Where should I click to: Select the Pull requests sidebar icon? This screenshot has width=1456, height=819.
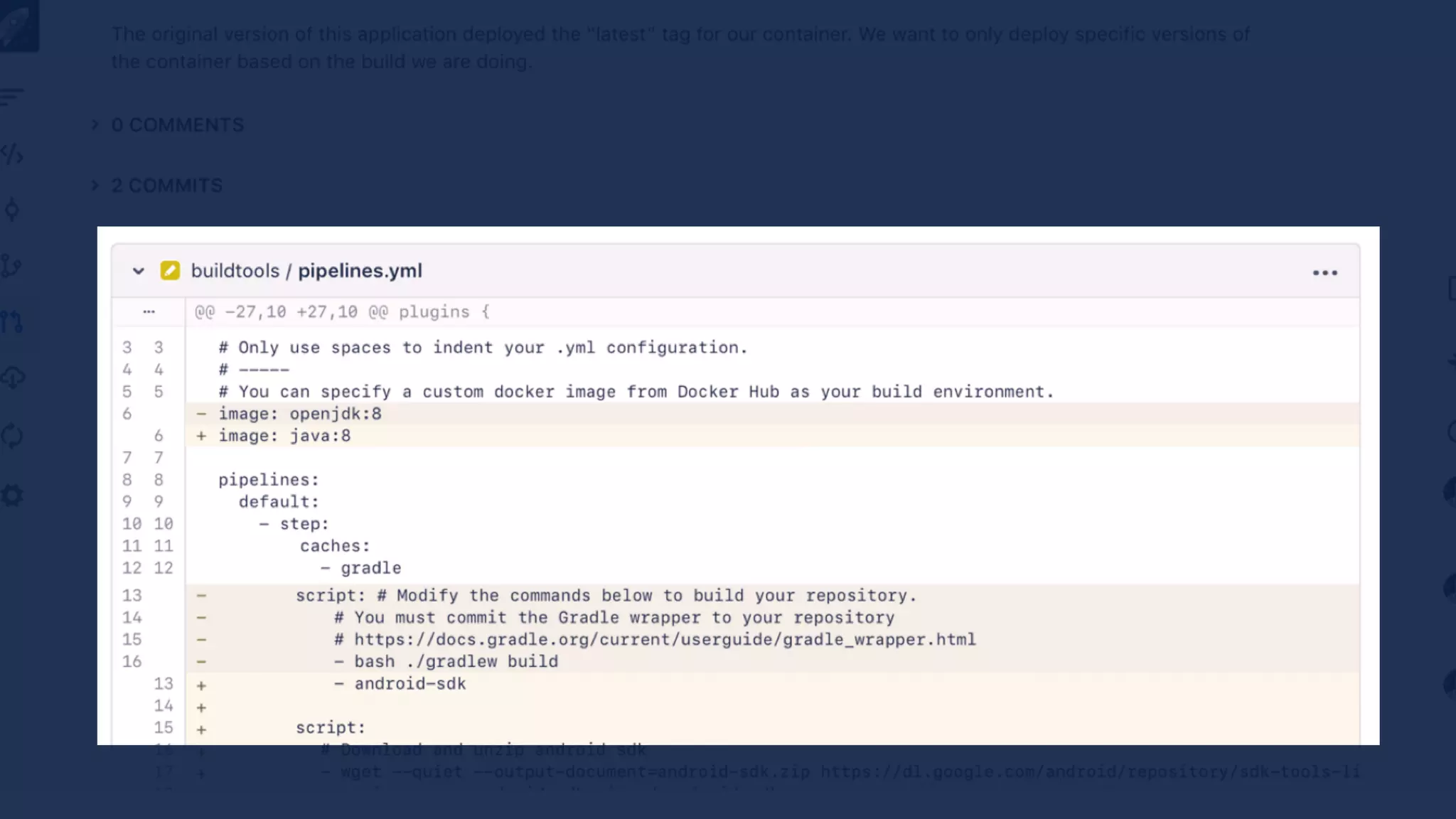click(11, 322)
